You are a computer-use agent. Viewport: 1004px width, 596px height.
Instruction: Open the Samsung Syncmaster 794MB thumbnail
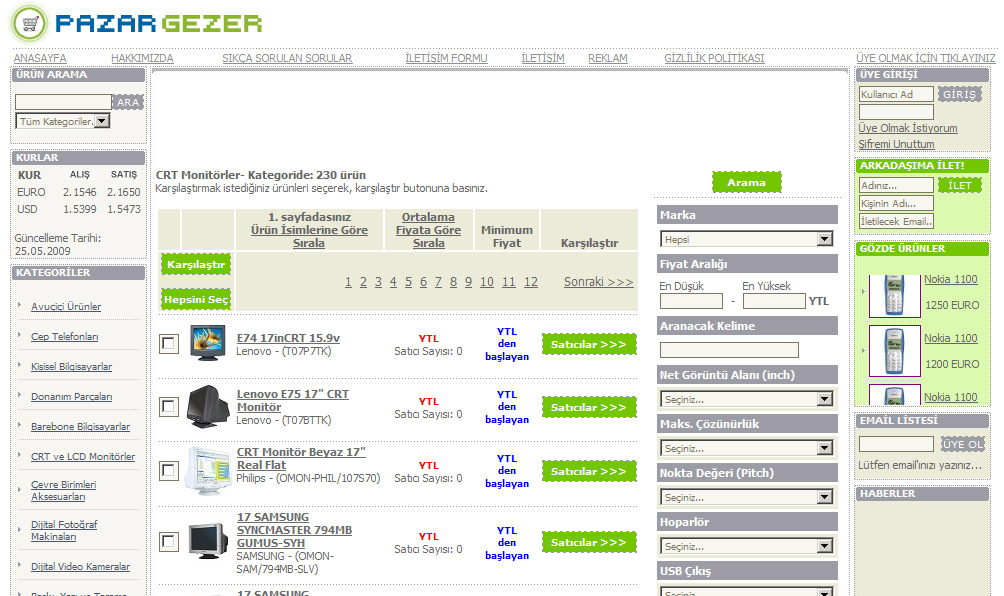click(208, 542)
